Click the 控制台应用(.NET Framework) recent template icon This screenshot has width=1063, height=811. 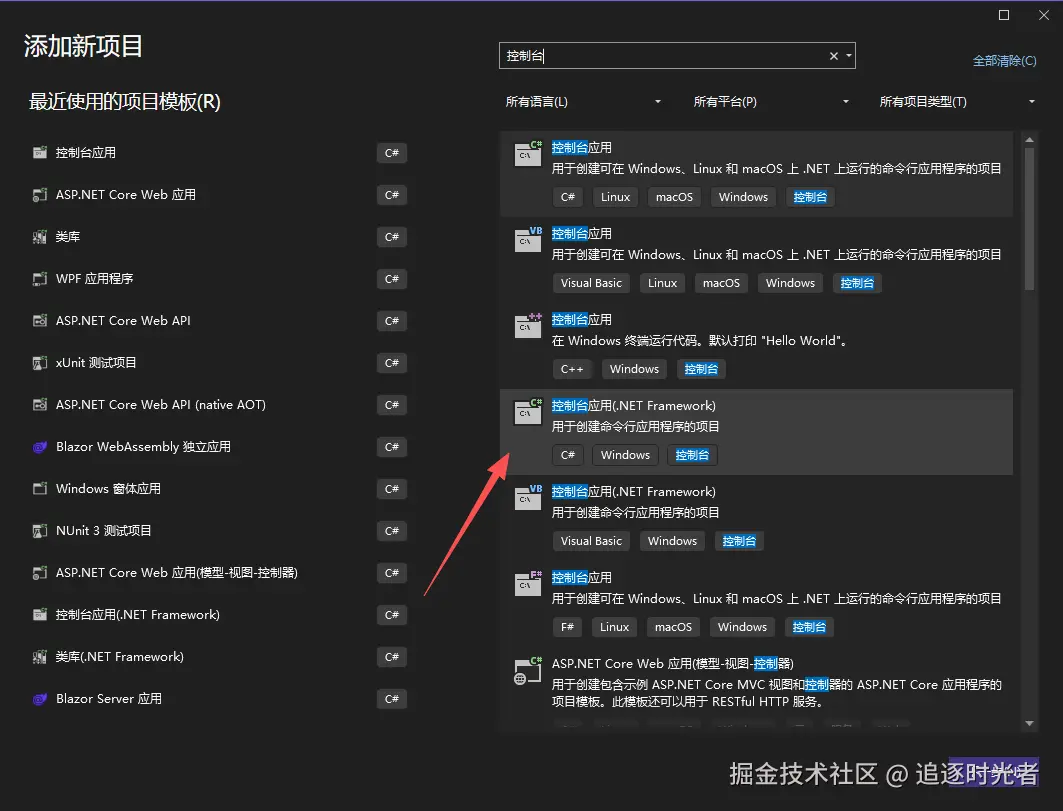(x=40, y=615)
